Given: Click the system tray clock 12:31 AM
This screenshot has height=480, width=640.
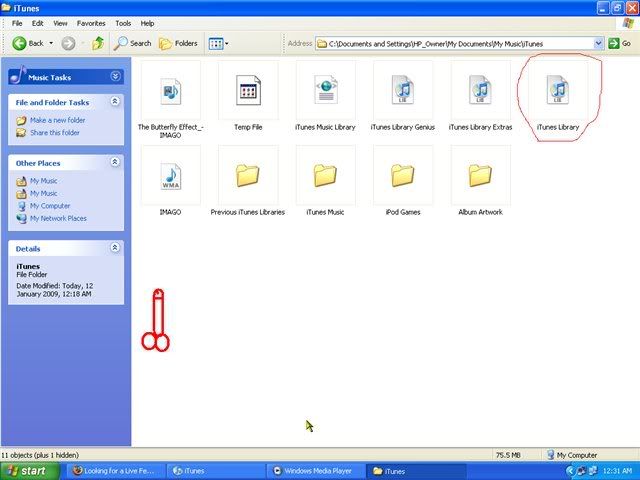Looking at the screenshot, I should (x=617, y=471).
